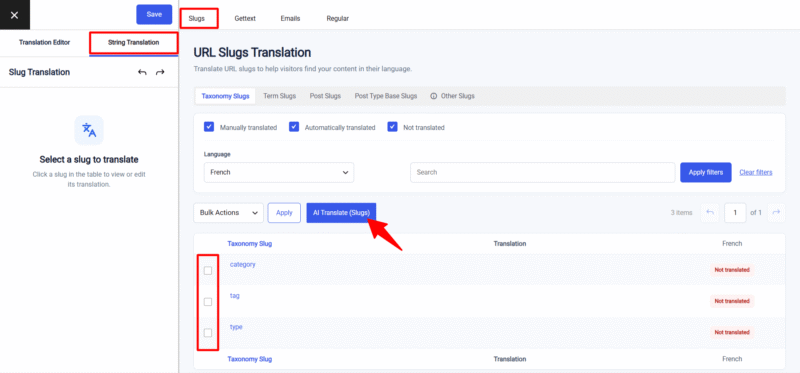Image resolution: width=800 pixels, height=373 pixels.
Task: Click the page number field
Action: [x=735, y=213]
